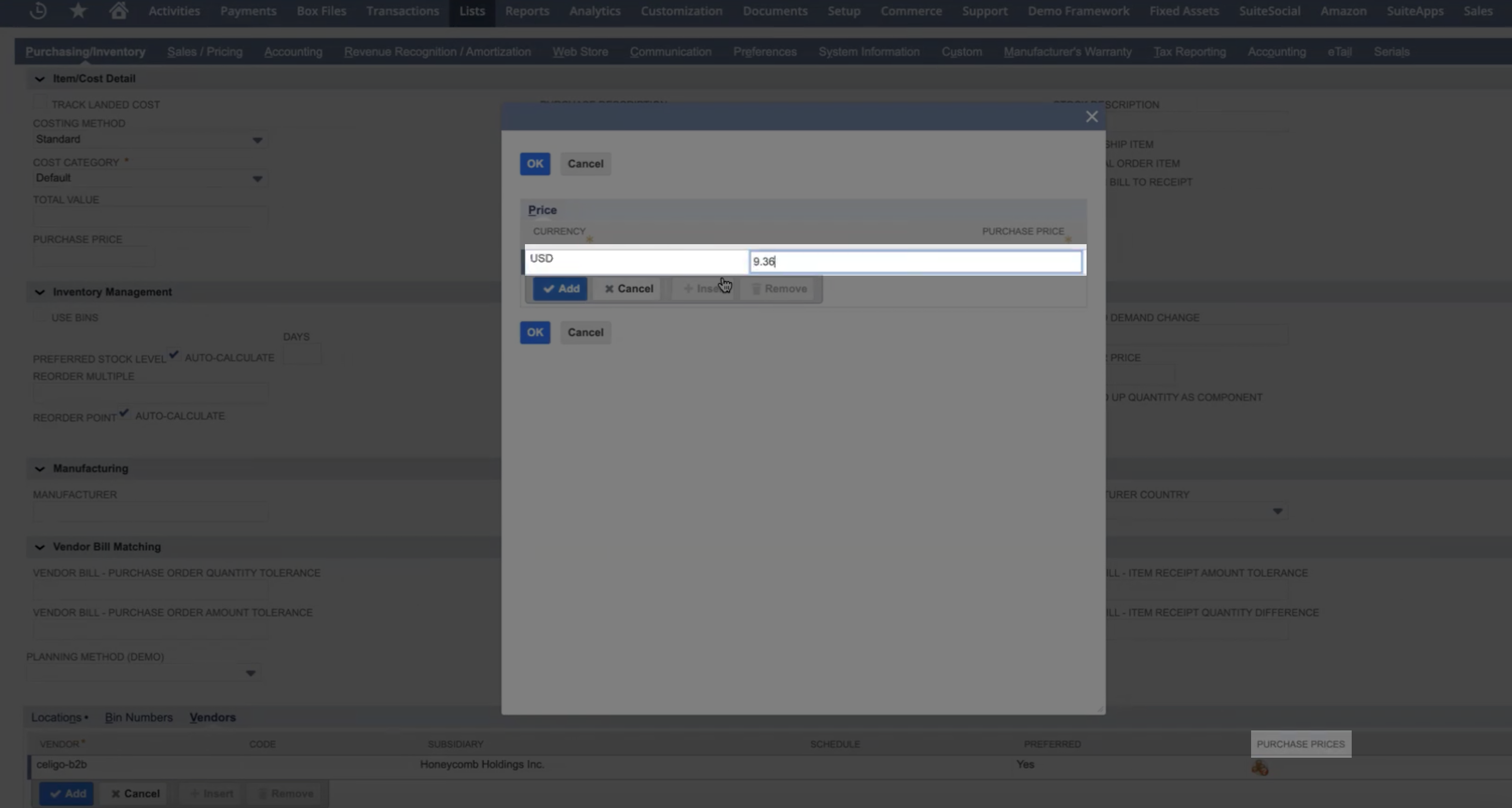
Task: Open the Cost Category dropdown
Action: (257, 179)
